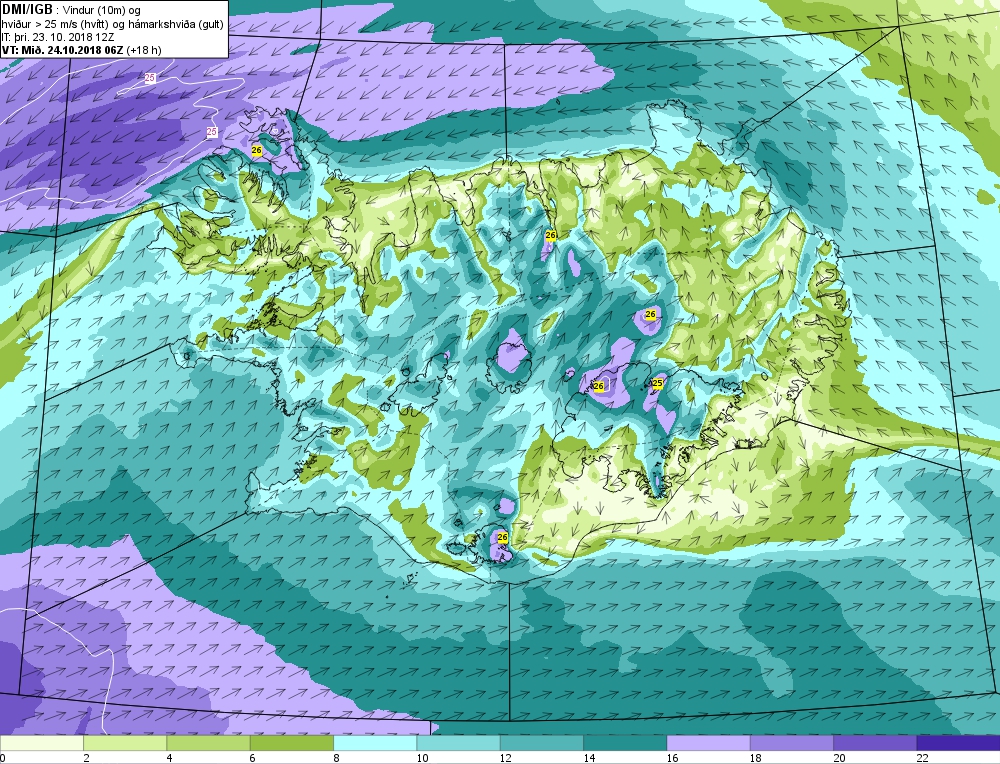Image resolution: width=1000 pixels, height=764 pixels.
Task: Click the yellow 26 gust marker on north coast fjord
Action: tap(551, 235)
